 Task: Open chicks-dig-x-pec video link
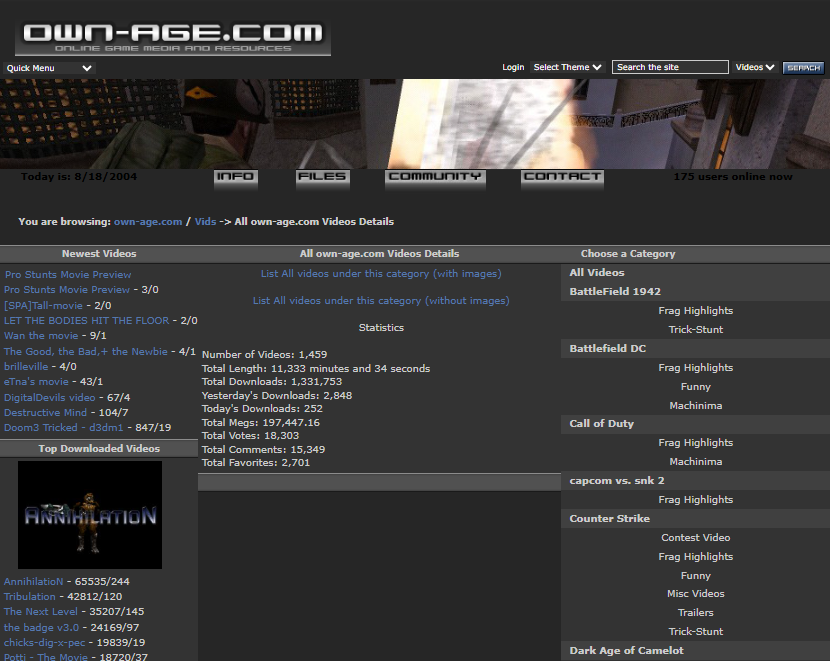coord(44,642)
